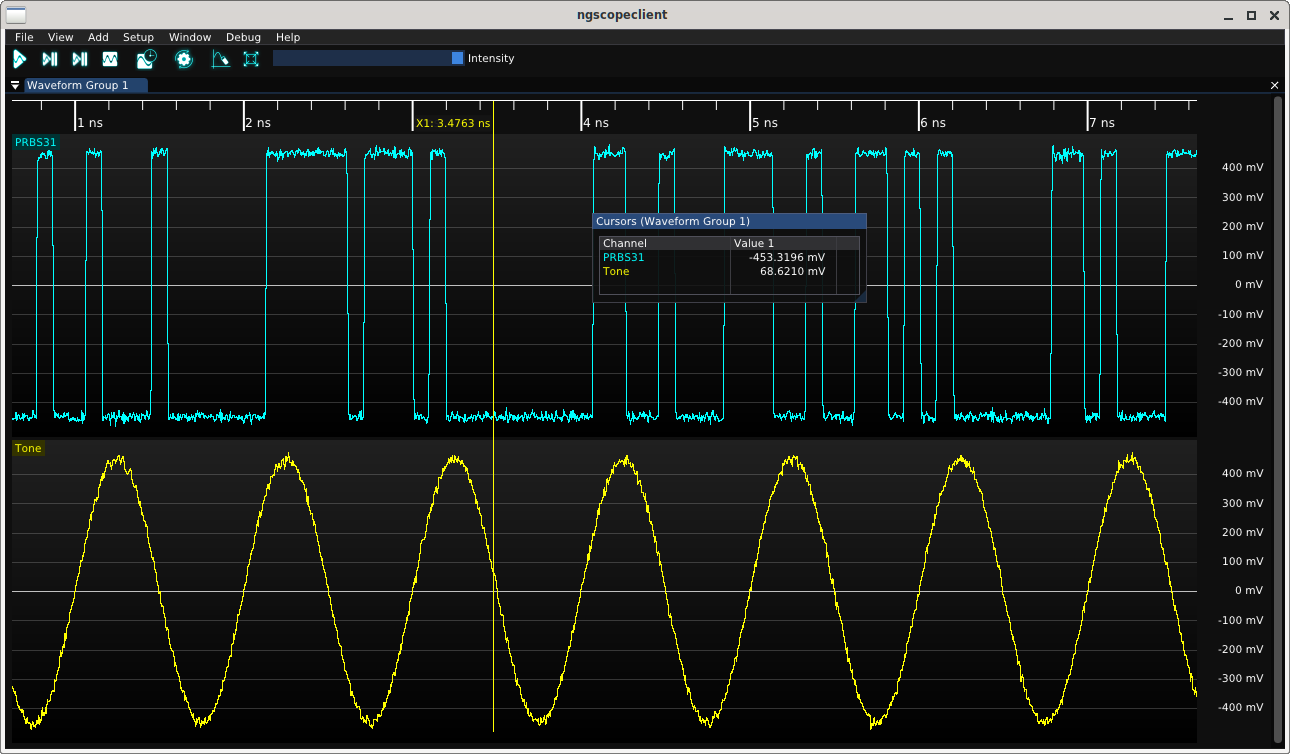Click the Intensity slider handle
1290x754 pixels.
point(458,58)
